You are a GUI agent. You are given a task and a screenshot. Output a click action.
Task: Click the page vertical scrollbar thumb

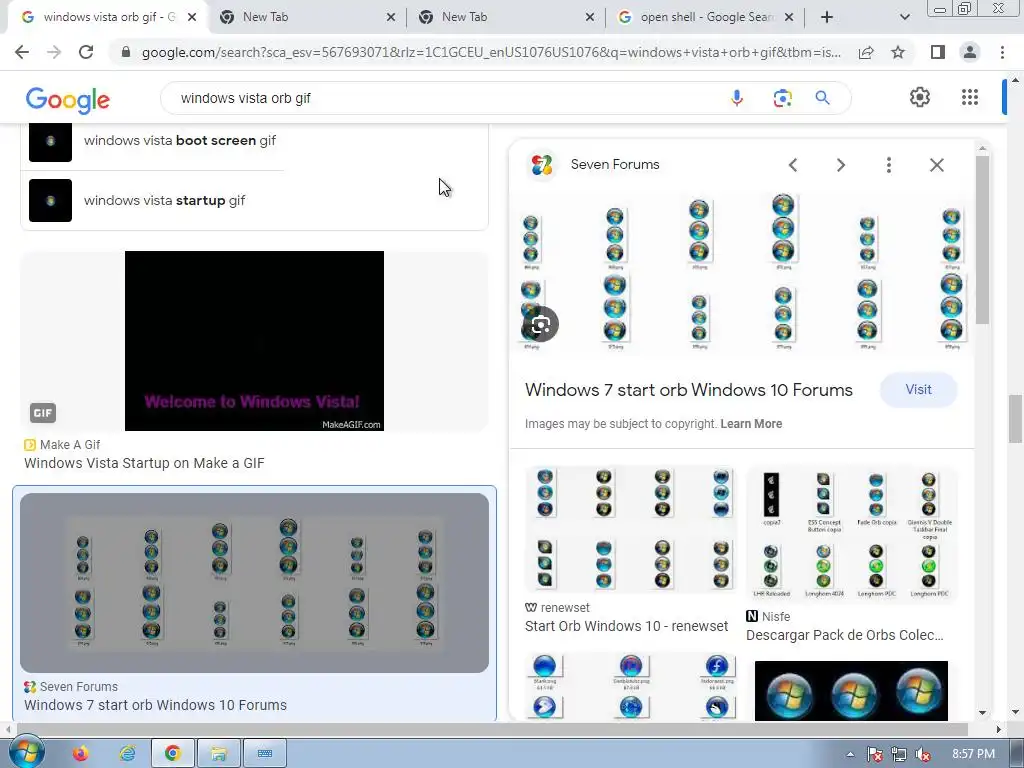coord(1016,419)
